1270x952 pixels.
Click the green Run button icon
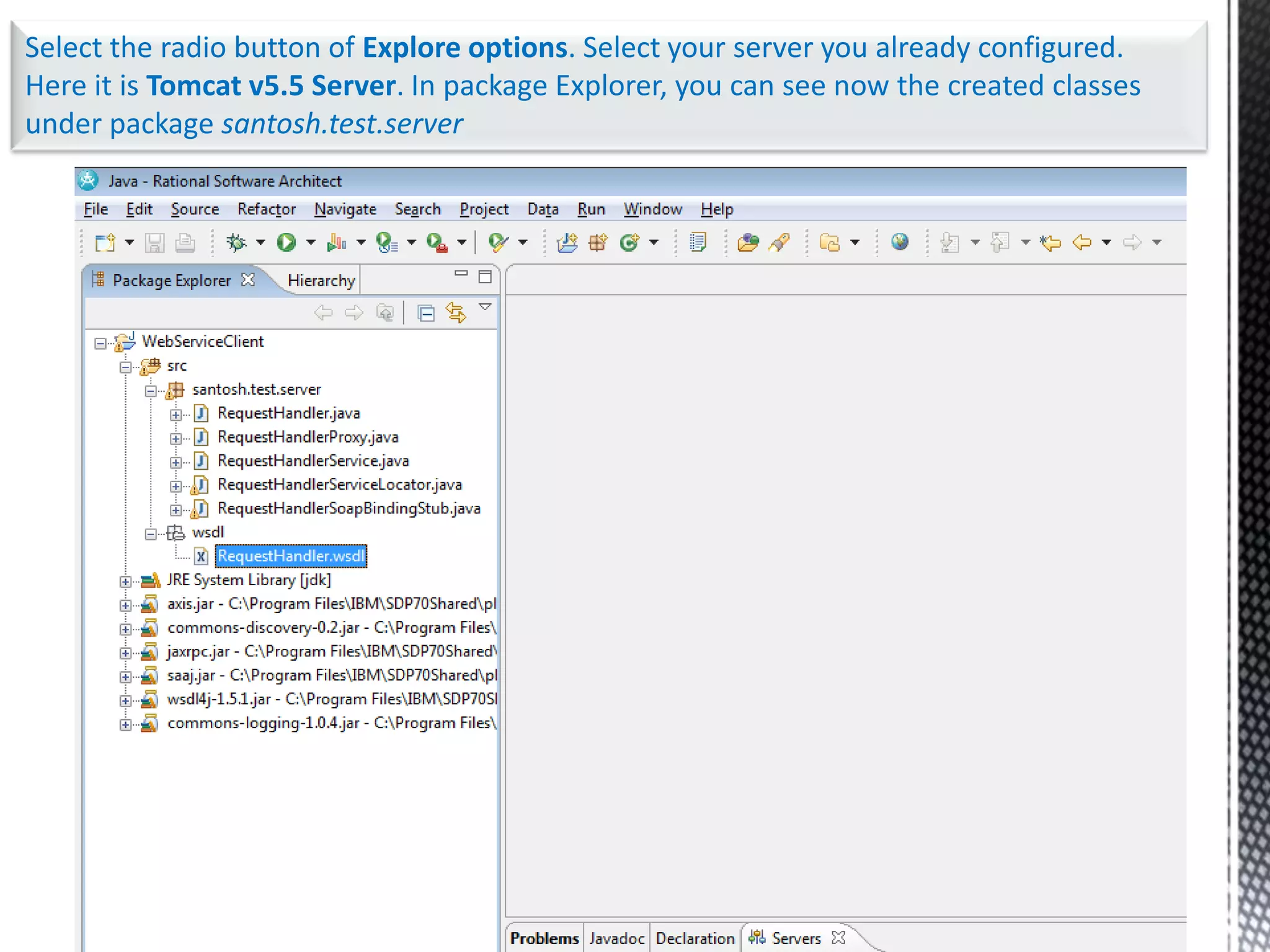[x=286, y=242]
